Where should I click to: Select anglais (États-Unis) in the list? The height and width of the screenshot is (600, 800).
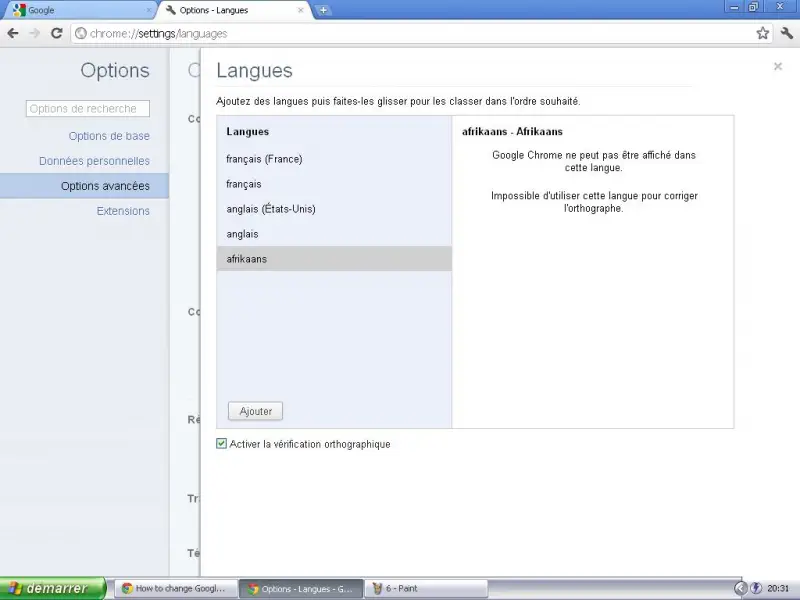tap(334, 209)
